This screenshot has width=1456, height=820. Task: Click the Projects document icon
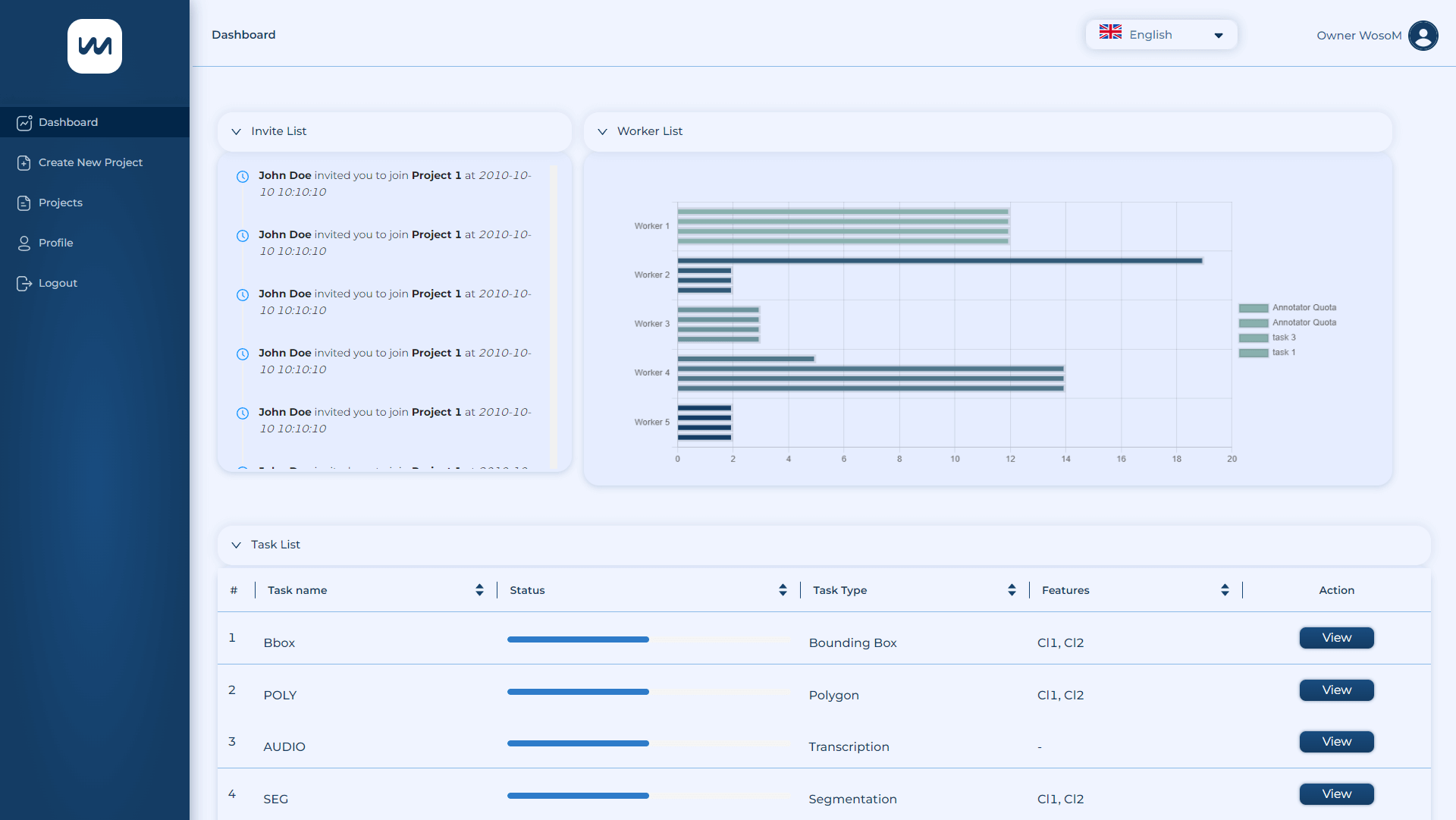[x=24, y=203]
